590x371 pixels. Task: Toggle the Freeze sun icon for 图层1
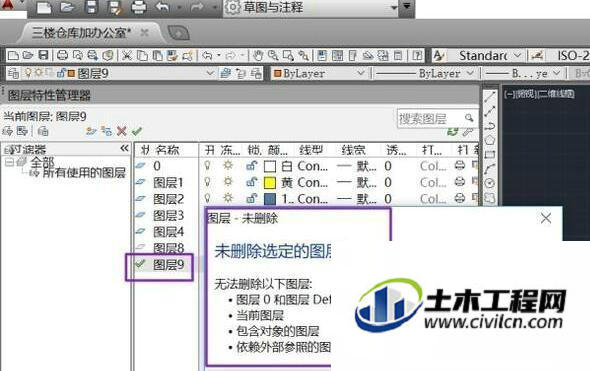click(228, 182)
